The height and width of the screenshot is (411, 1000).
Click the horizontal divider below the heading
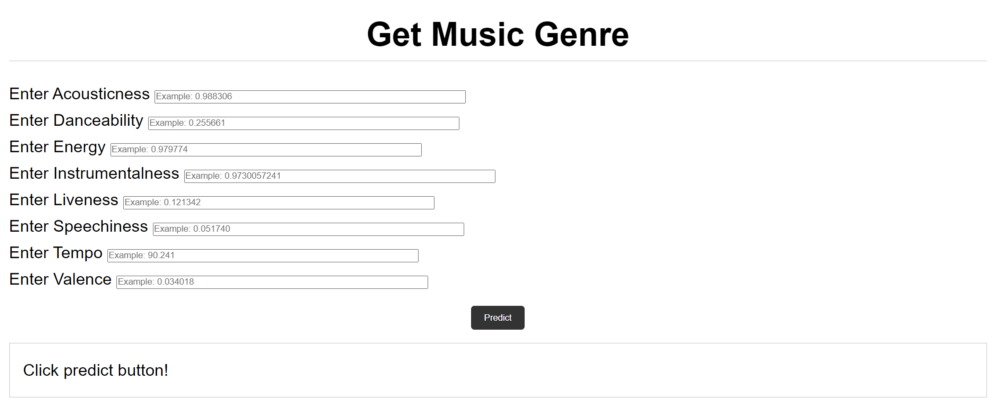[498, 61]
